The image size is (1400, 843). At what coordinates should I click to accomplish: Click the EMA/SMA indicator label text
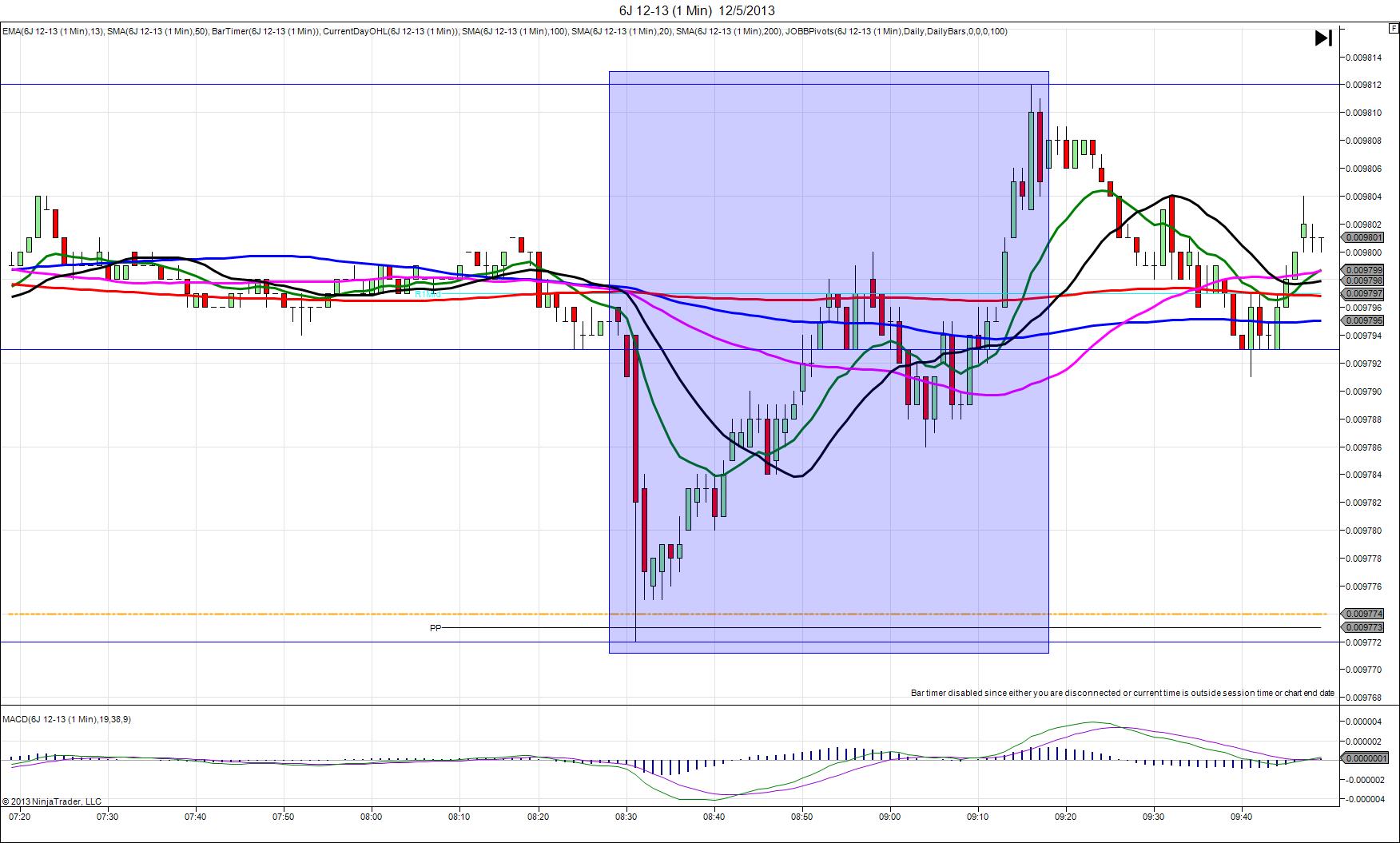(504, 32)
